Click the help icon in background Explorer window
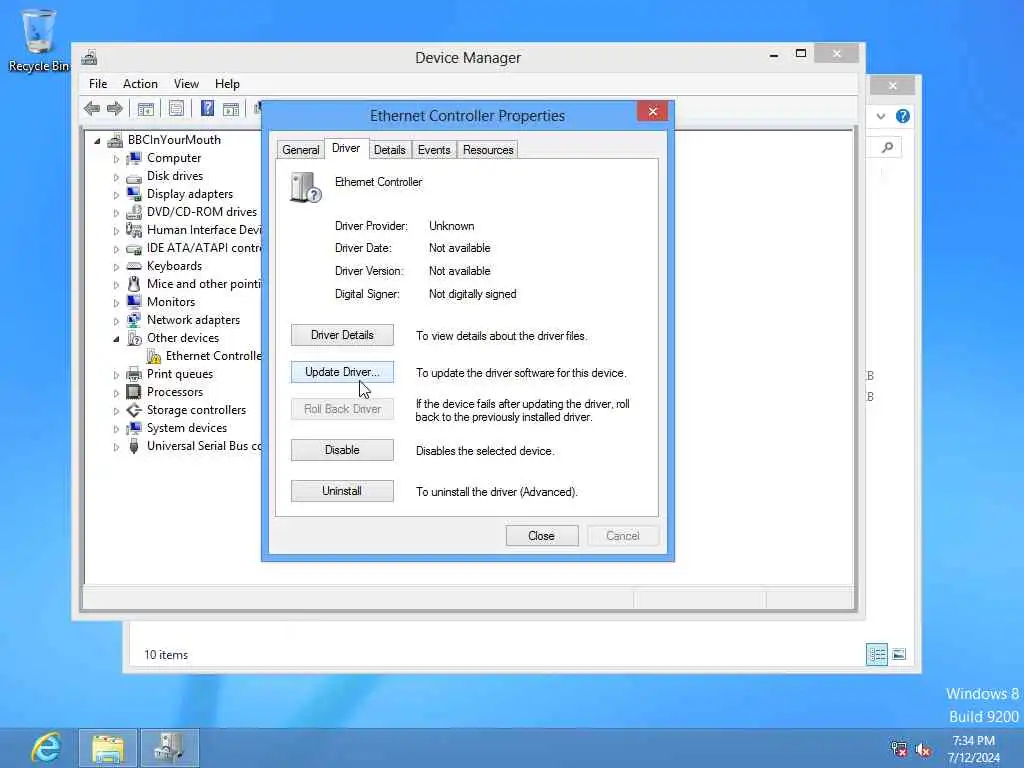Screen dimensions: 1024x768 [903, 116]
